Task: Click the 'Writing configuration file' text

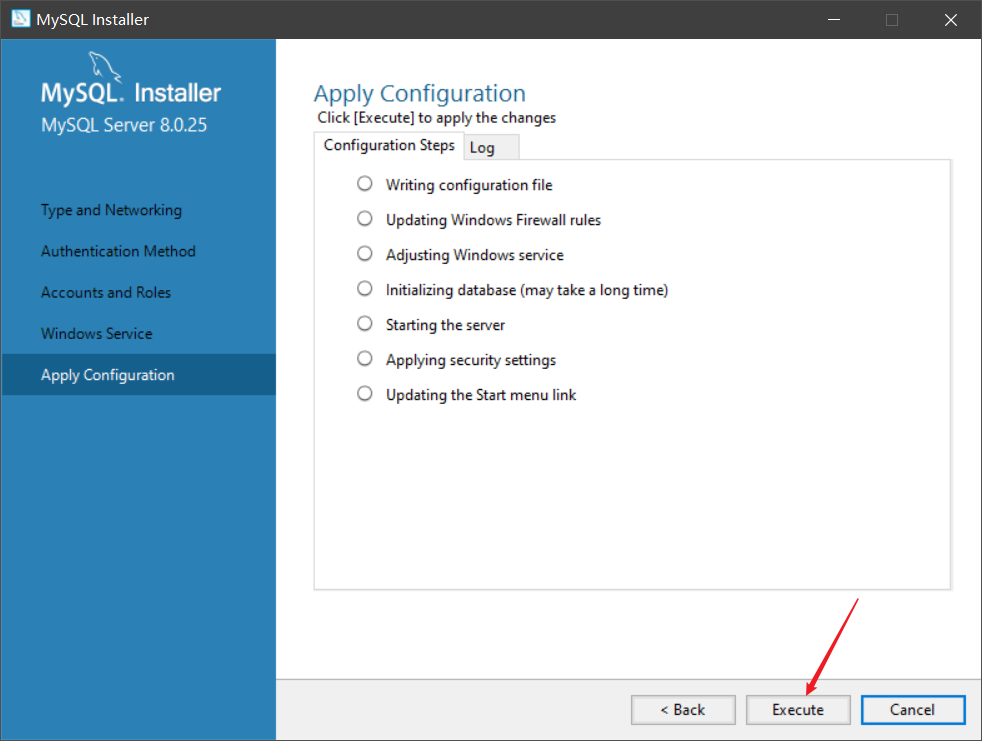Action: pyautogui.click(x=469, y=185)
